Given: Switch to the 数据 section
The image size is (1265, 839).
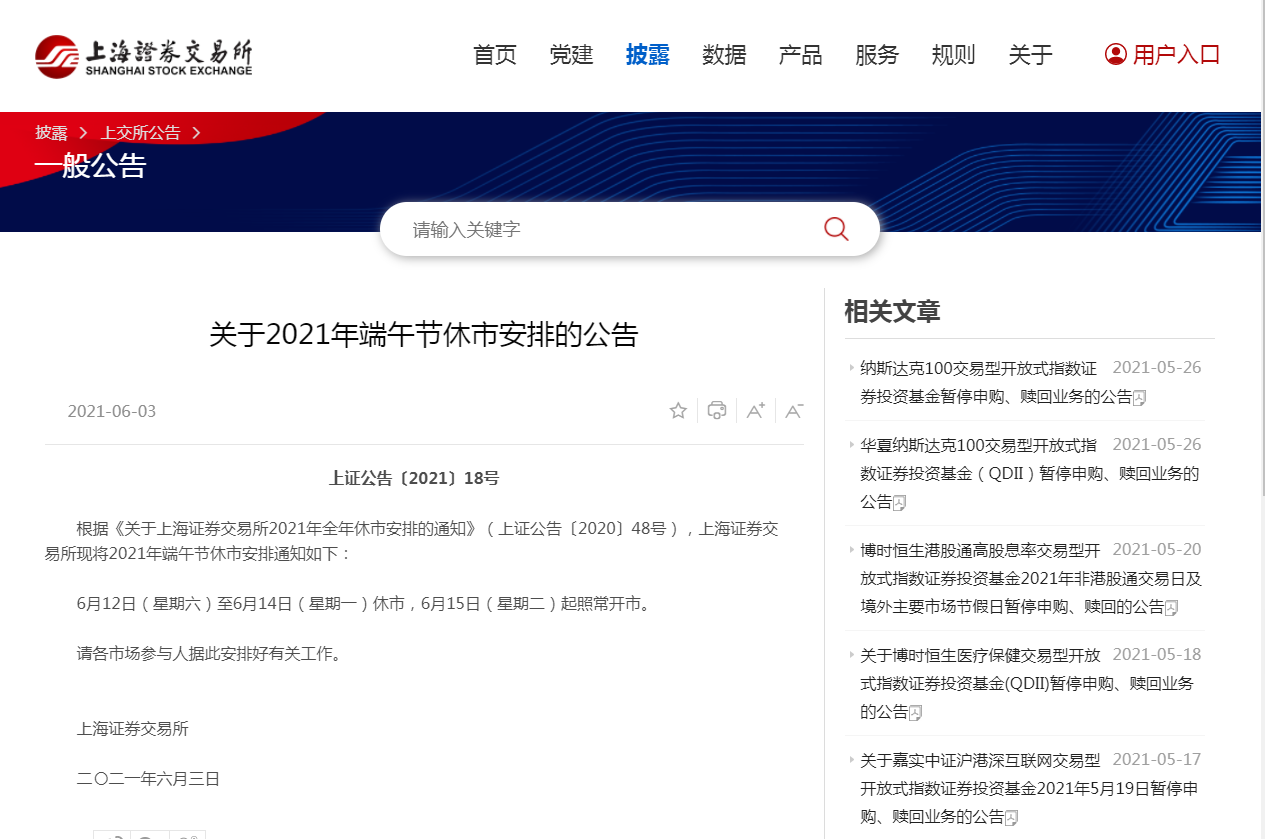Looking at the screenshot, I should tap(724, 55).
